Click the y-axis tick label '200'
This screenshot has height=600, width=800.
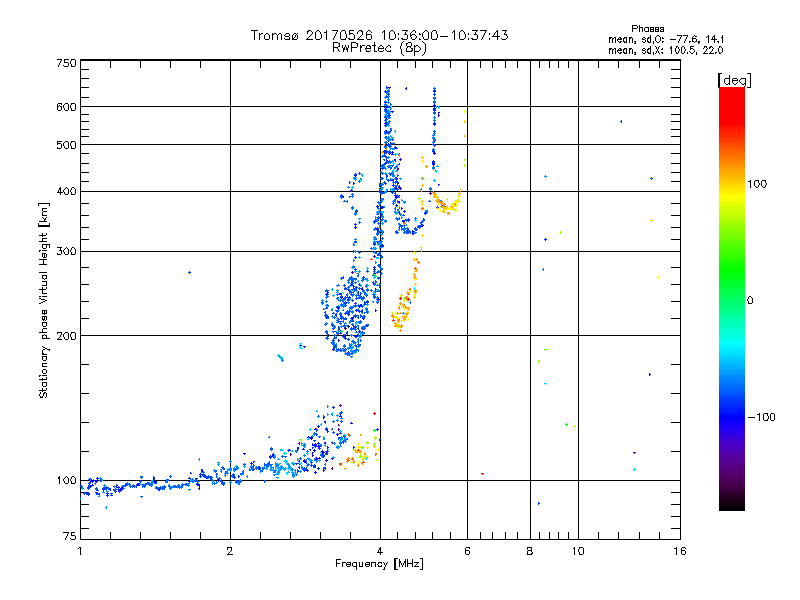click(x=66, y=336)
